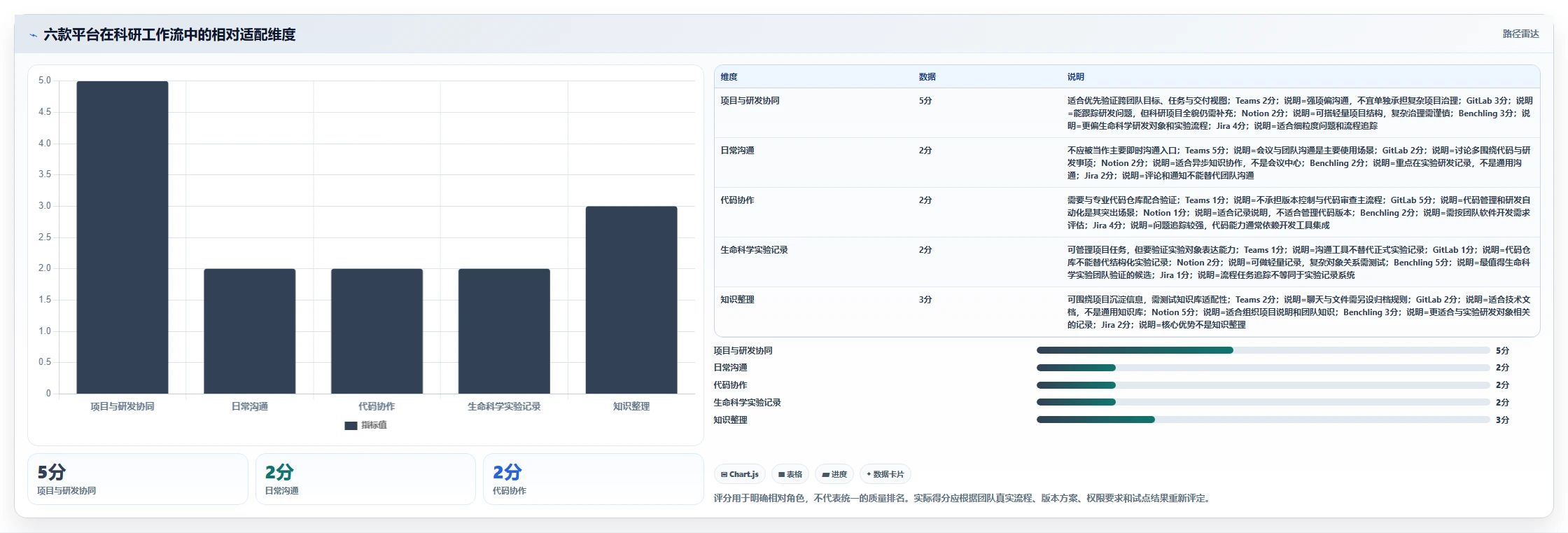The height and width of the screenshot is (533, 1568).
Task: Click the 5分 value in the table's 数据 column
Action: click(925, 101)
